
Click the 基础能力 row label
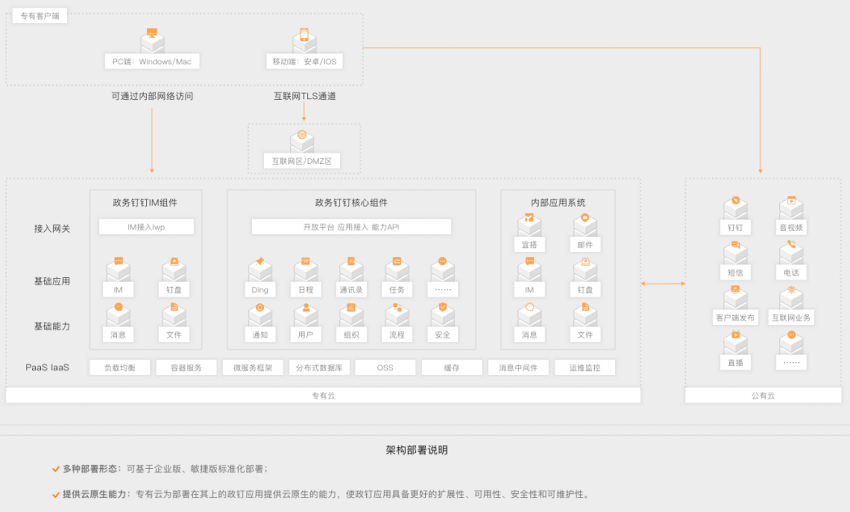(52, 326)
